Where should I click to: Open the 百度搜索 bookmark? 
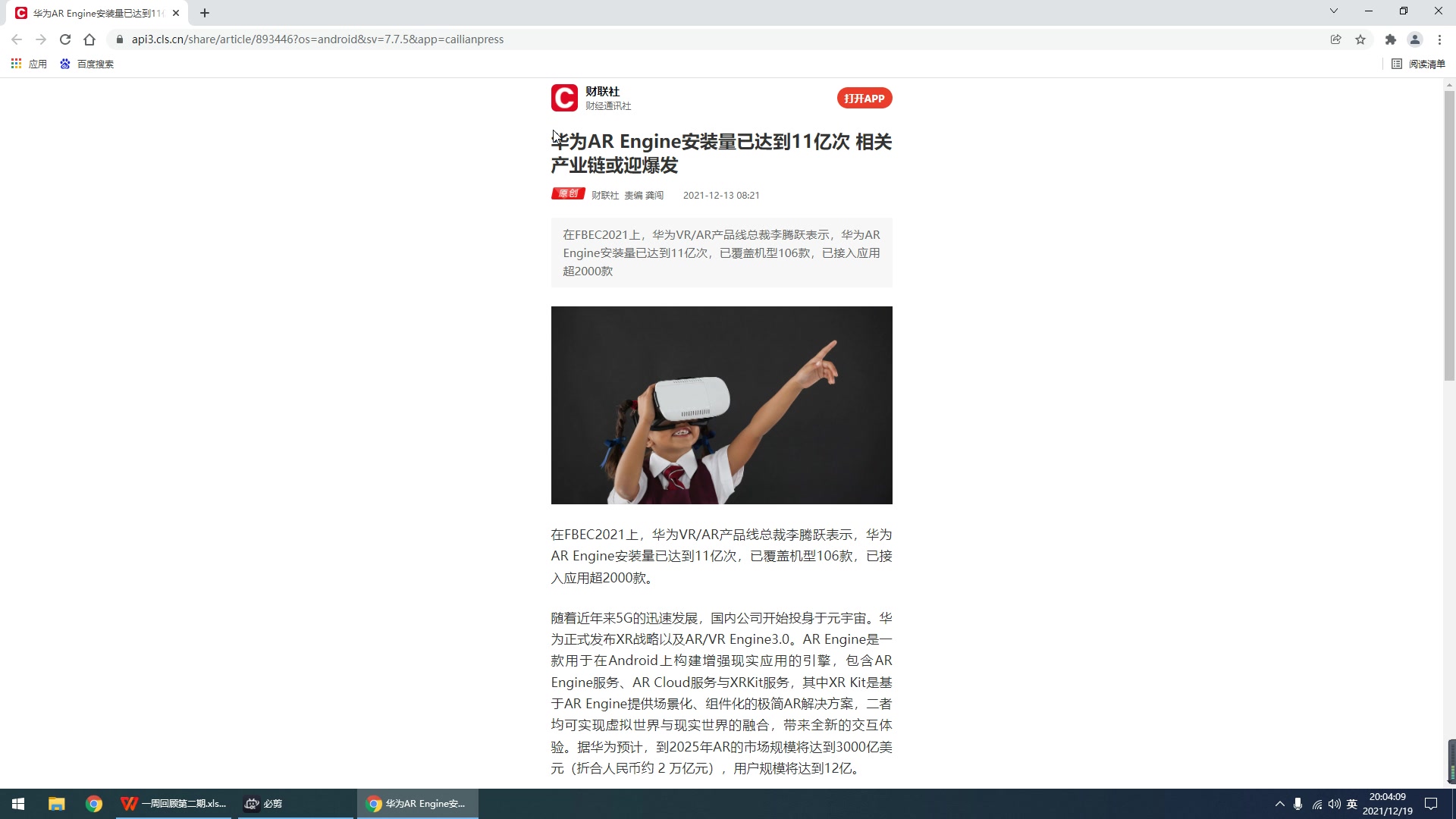(x=86, y=64)
